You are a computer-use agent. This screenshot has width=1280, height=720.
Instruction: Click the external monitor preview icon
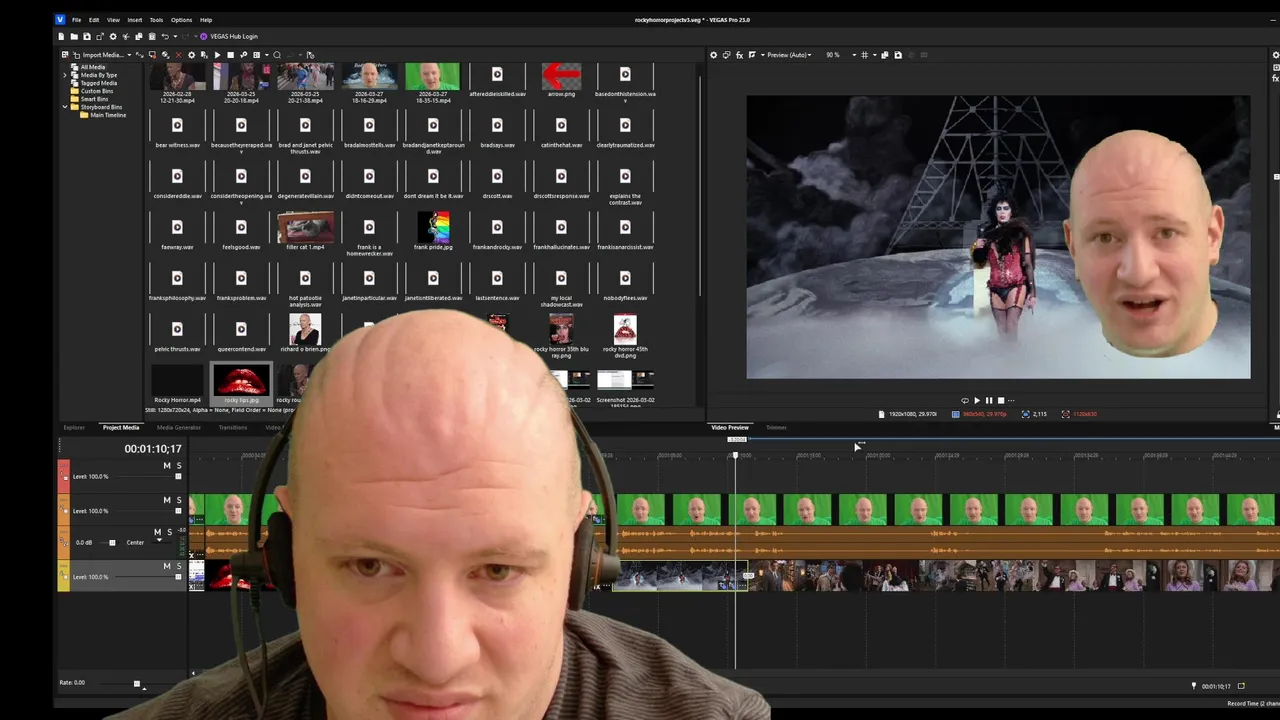point(727,55)
